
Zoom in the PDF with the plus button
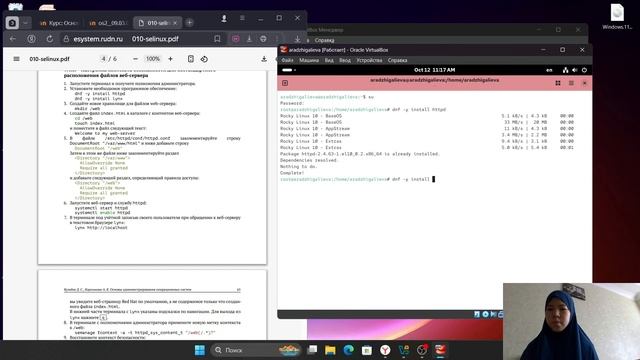(170, 59)
